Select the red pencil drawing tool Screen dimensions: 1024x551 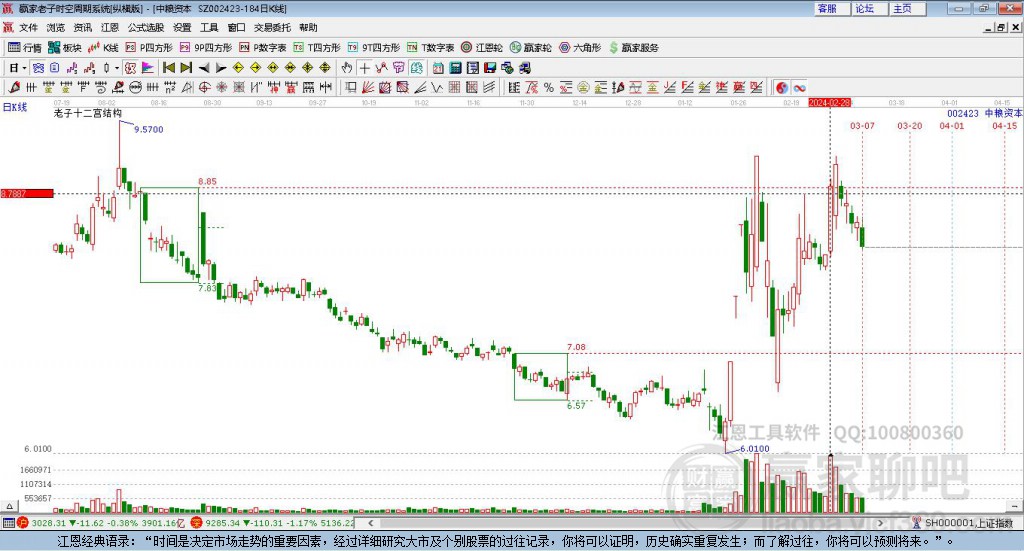(x=14, y=87)
